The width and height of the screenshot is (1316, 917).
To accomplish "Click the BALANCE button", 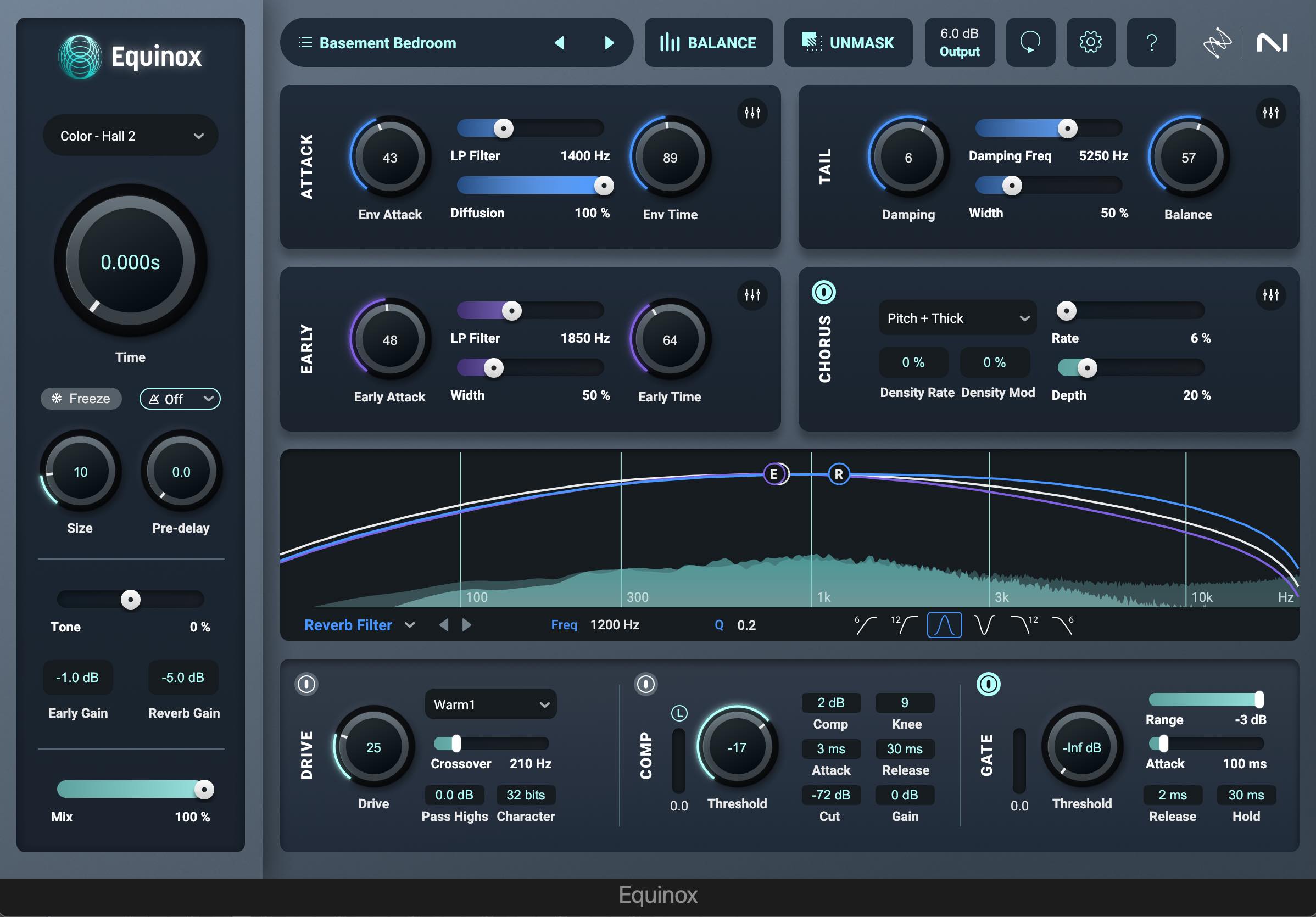I will coord(709,43).
